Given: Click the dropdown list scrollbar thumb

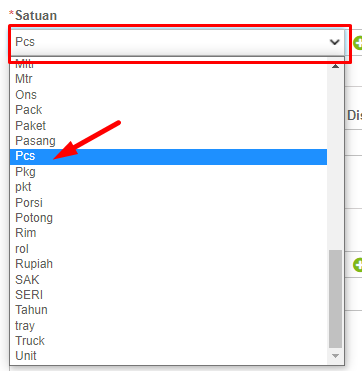Looking at the screenshot, I should [335, 299].
